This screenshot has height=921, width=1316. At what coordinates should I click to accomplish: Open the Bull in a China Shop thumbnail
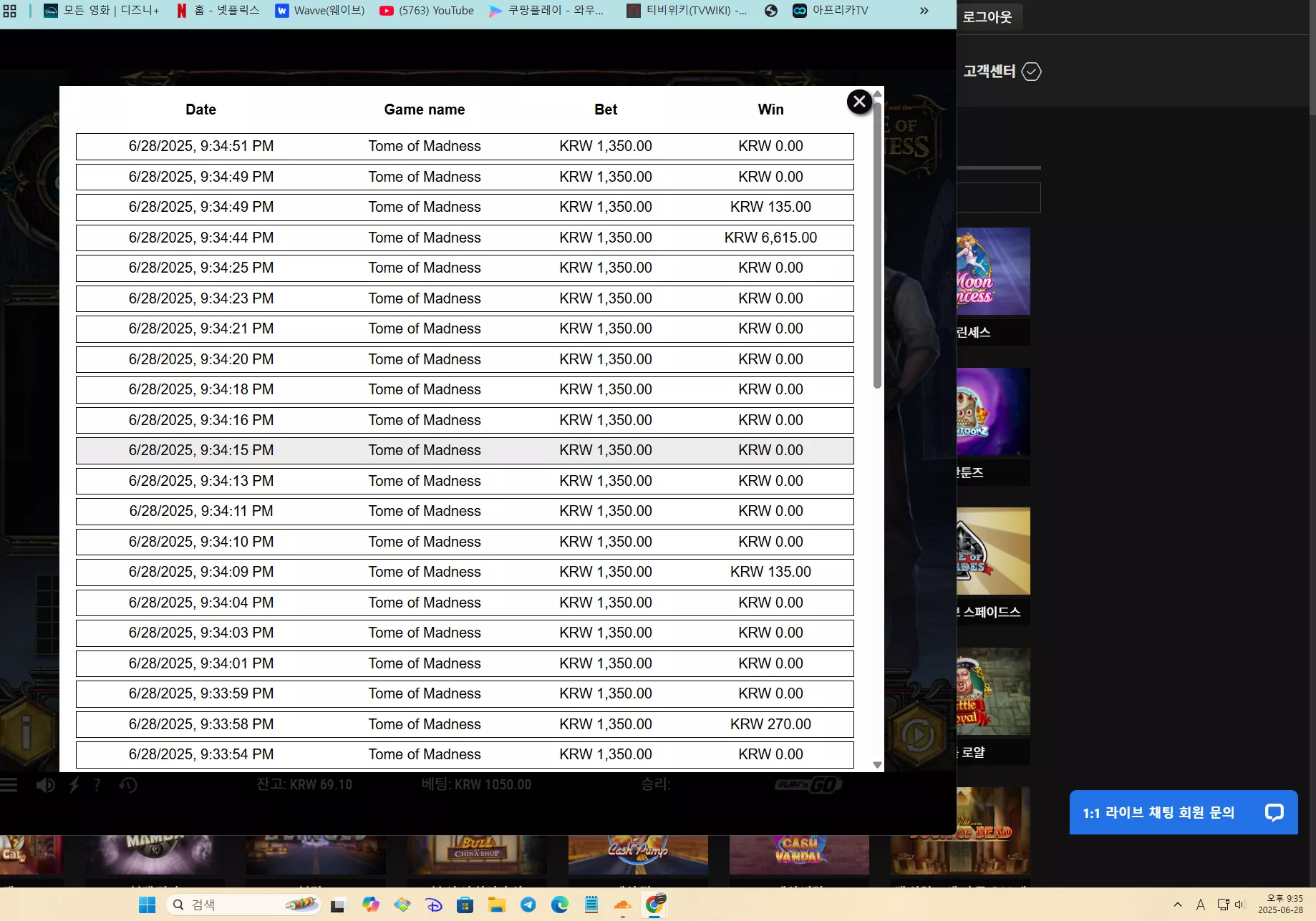[477, 854]
